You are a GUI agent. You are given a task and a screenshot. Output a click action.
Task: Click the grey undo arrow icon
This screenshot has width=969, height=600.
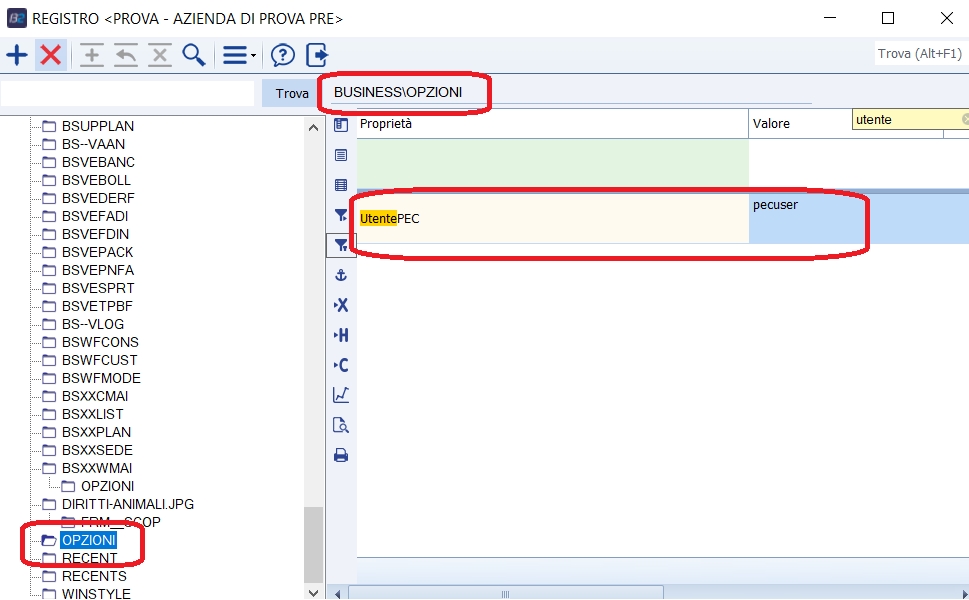pos(126,55)
